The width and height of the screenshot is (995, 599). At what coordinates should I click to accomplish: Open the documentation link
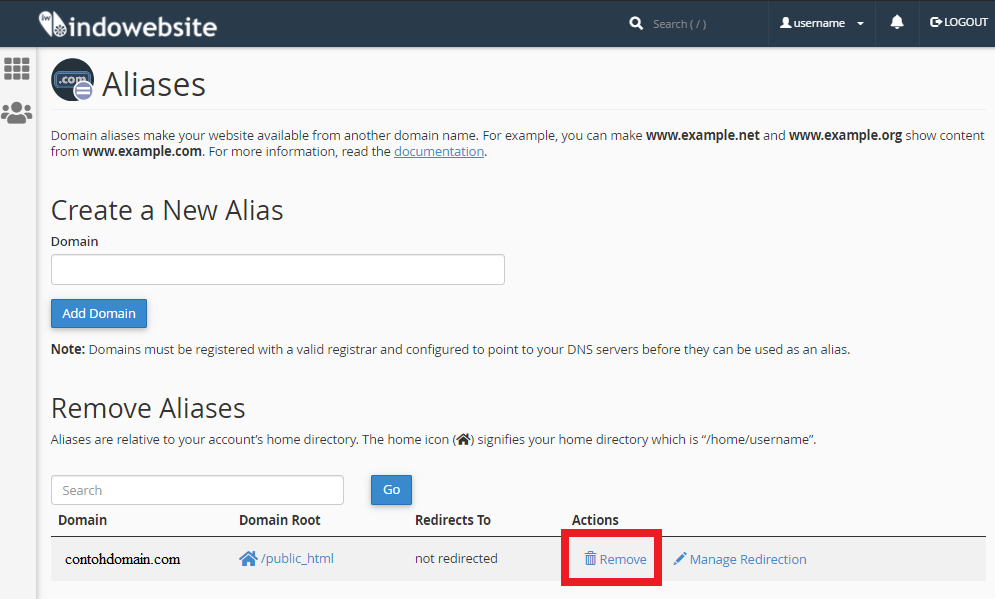pyautogui.click(x=439, y=152)
